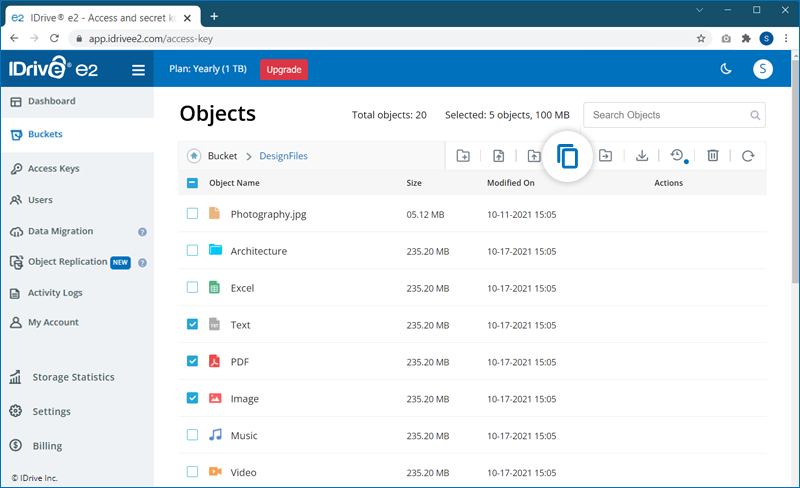Delete selected objects with trash icon
This screenshot has height=488, width=800.
click(x=713, y=156)
